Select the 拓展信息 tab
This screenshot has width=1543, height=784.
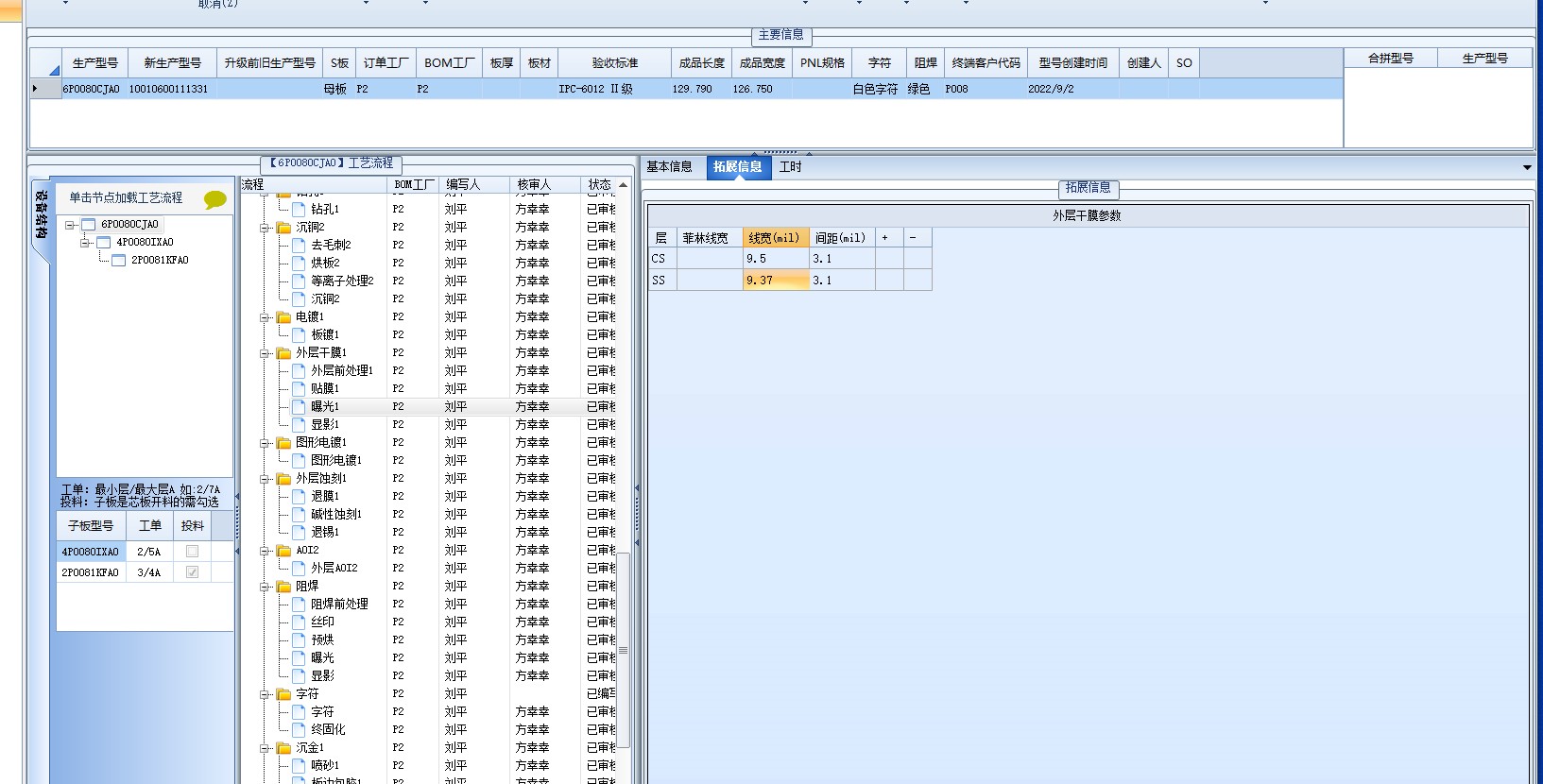(738, 167)
